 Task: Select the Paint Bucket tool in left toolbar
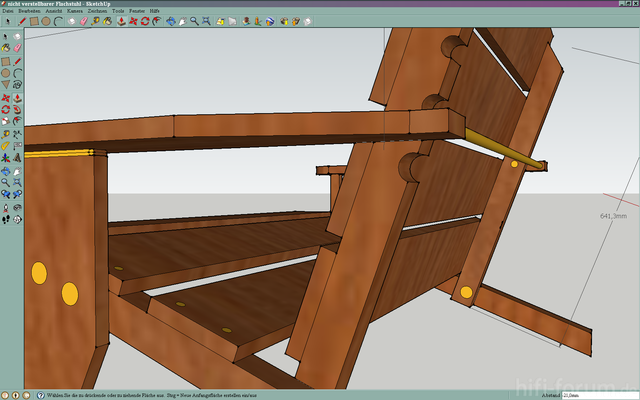(6, 47)
